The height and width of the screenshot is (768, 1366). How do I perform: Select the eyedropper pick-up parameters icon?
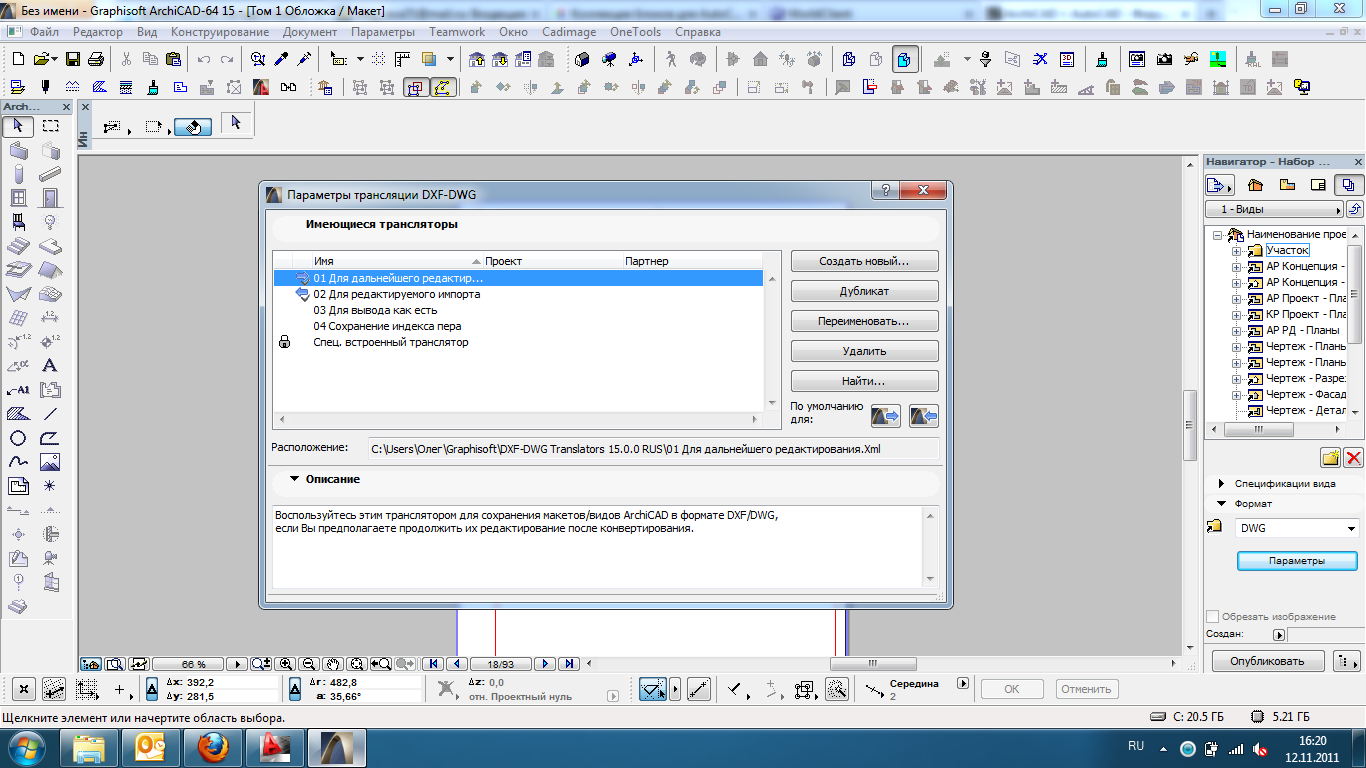coord(282,59)
